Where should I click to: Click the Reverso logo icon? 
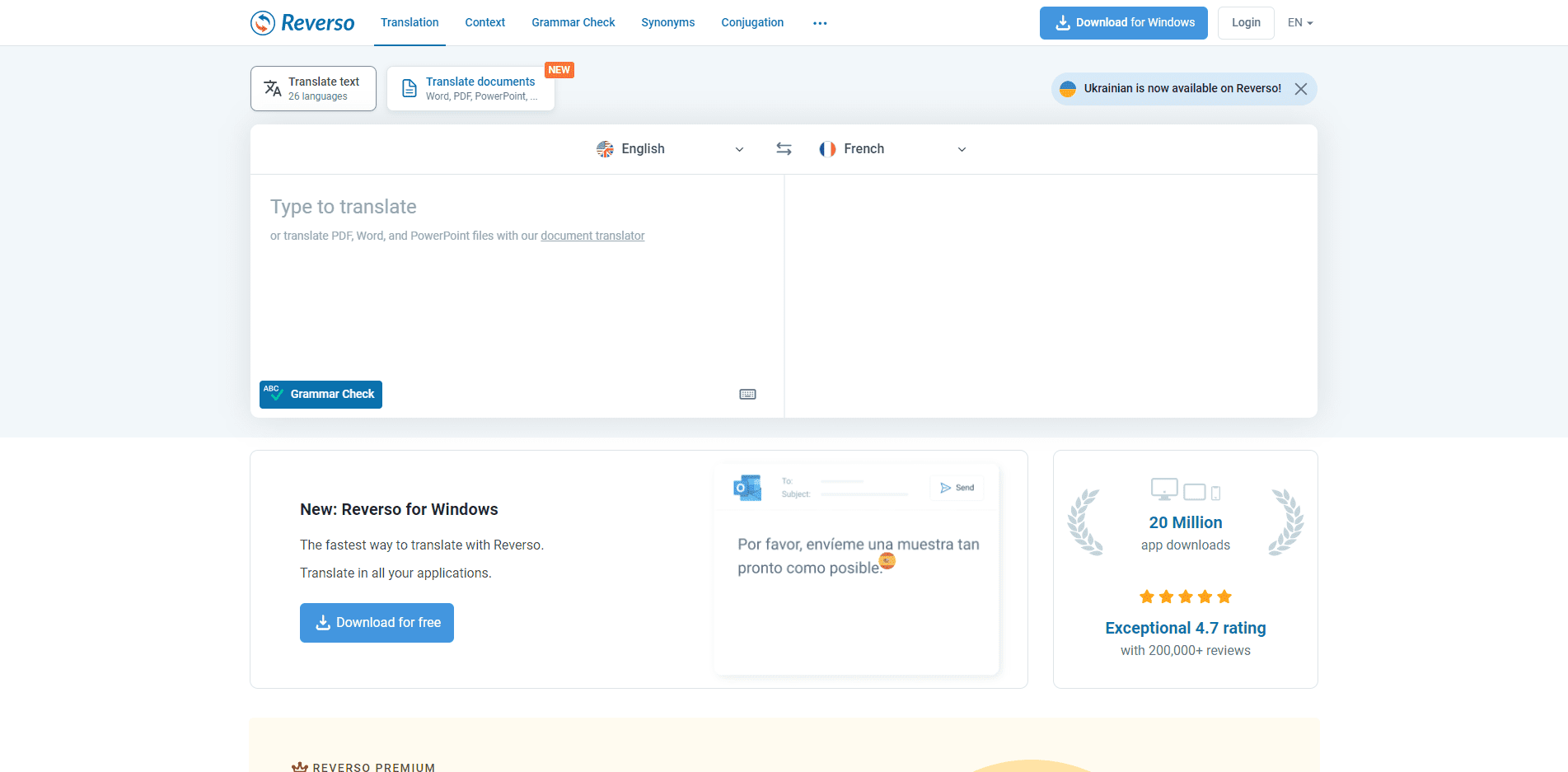(261, 22)
